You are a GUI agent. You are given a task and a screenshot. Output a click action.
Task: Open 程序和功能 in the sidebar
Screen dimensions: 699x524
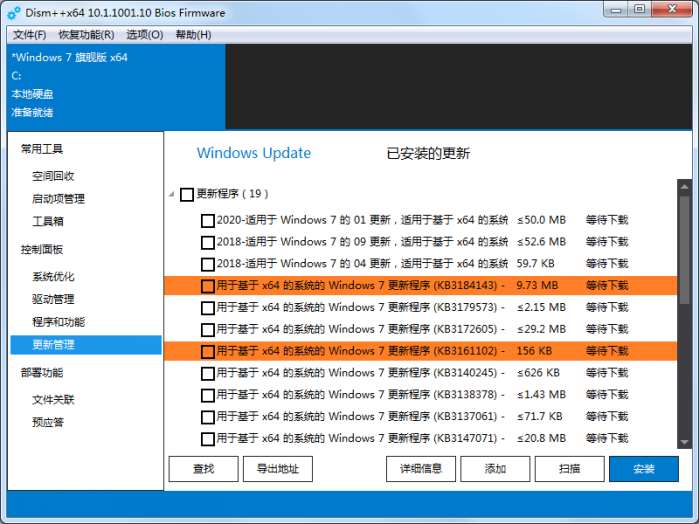coord(58,322)
